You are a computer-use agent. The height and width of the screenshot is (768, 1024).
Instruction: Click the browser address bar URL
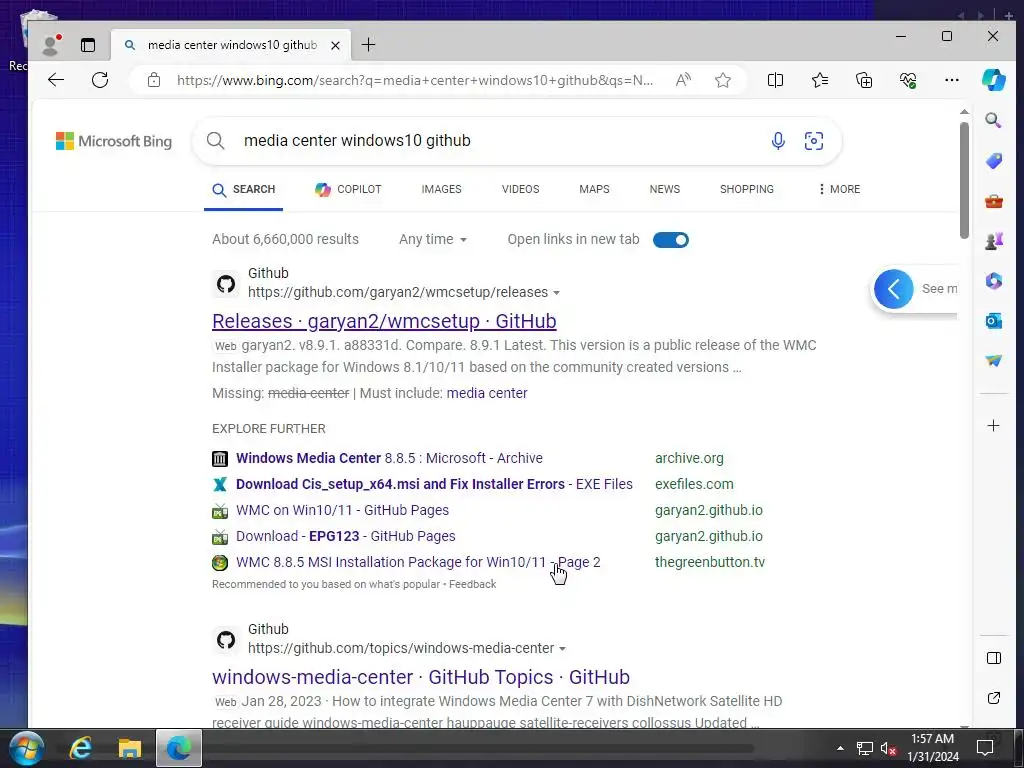(415, 80)
